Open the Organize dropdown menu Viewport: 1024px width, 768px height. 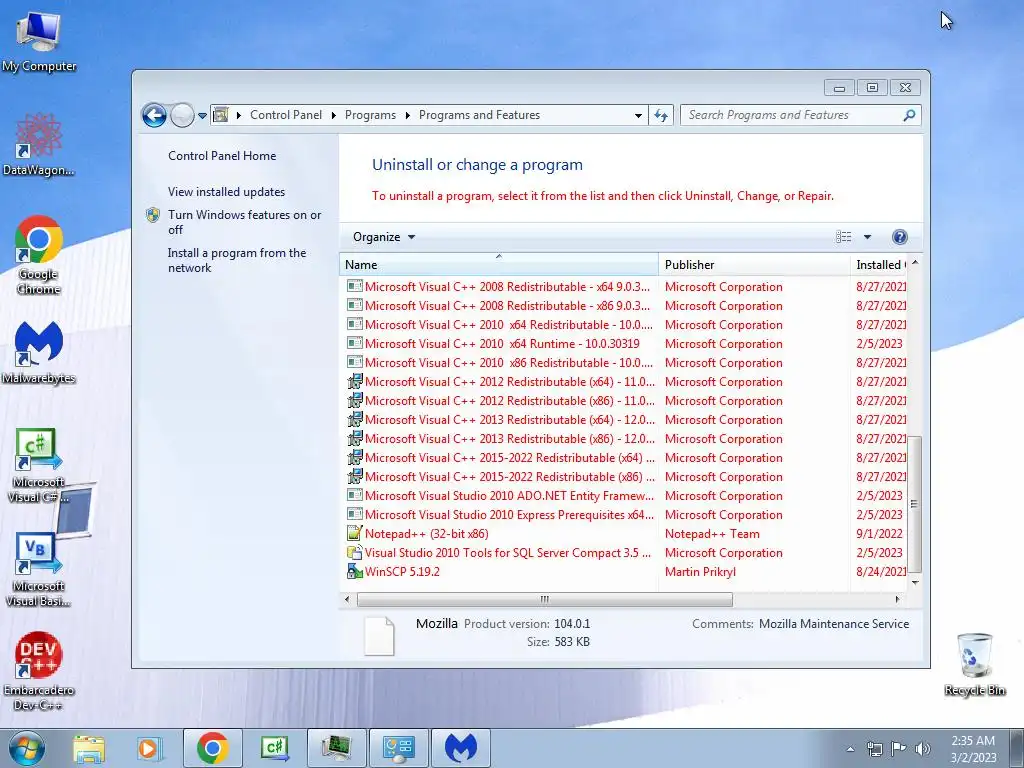(384, 237)
